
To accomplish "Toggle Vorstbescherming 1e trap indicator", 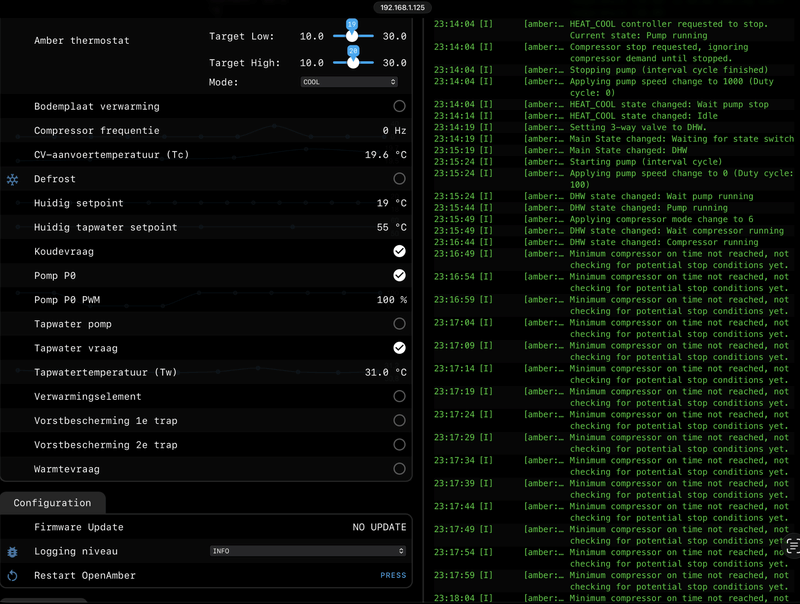I will tap(399, 420).
